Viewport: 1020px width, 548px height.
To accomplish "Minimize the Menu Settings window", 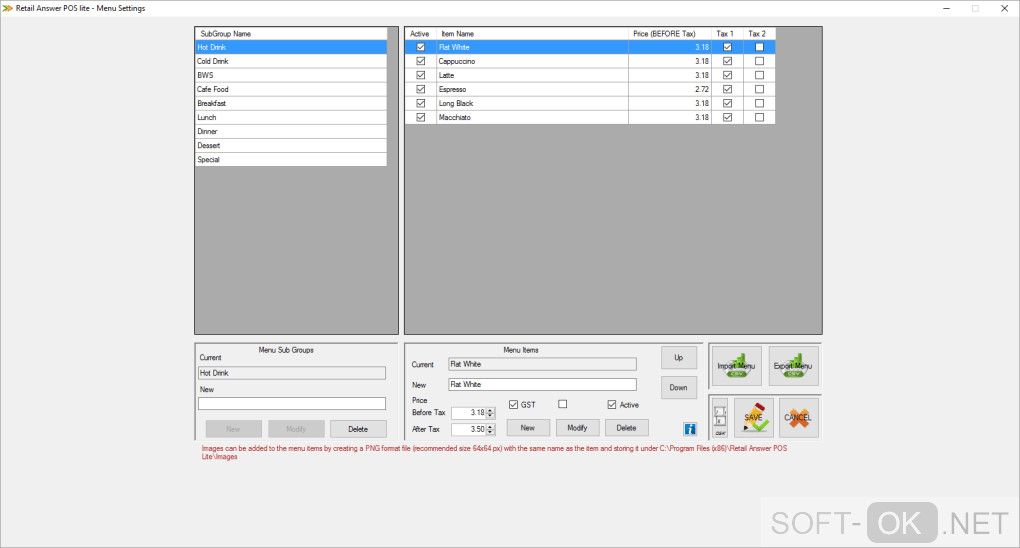I will (946, 8).
